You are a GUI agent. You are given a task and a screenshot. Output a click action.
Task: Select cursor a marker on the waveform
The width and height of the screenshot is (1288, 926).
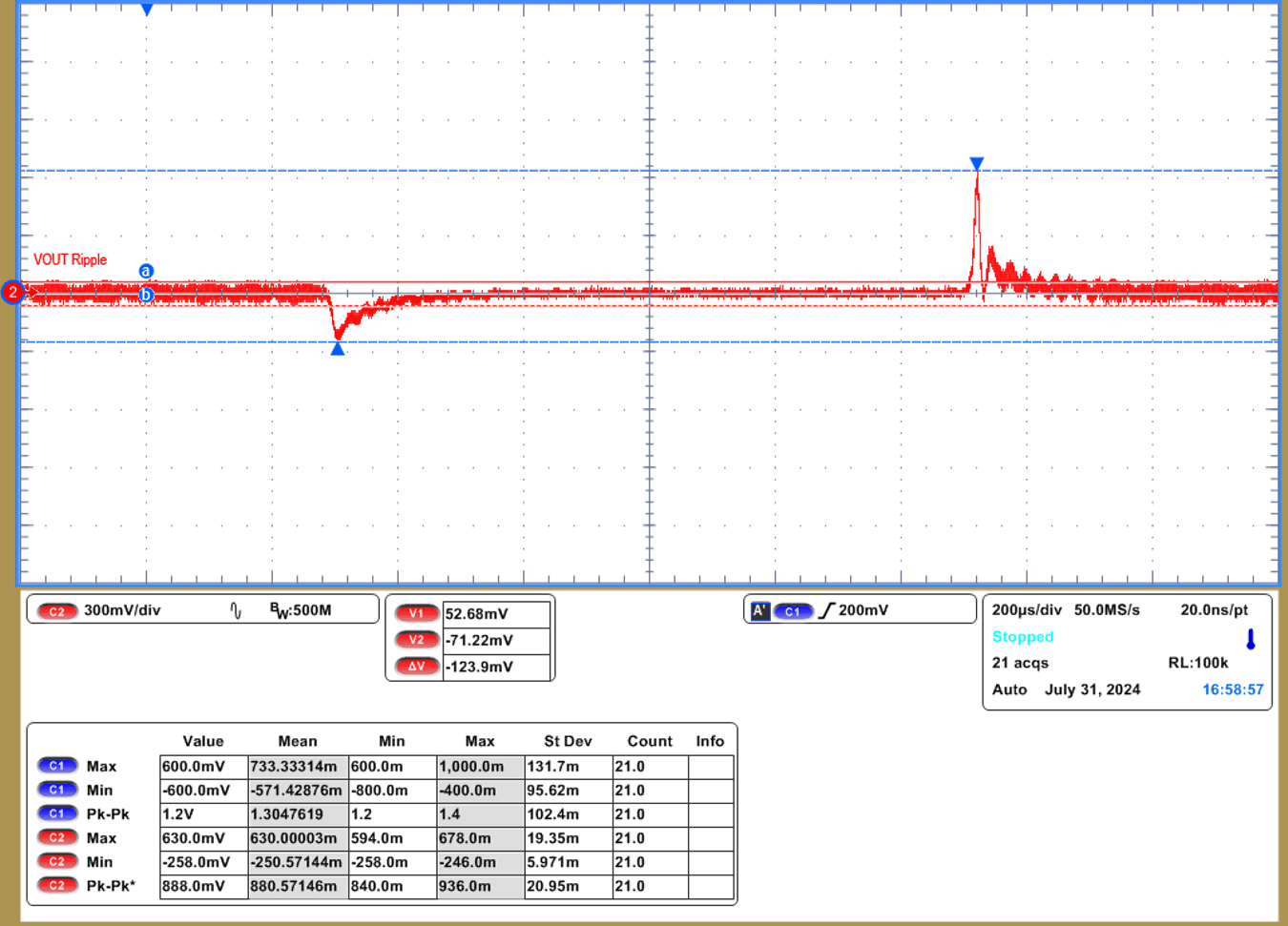point(146,271)
